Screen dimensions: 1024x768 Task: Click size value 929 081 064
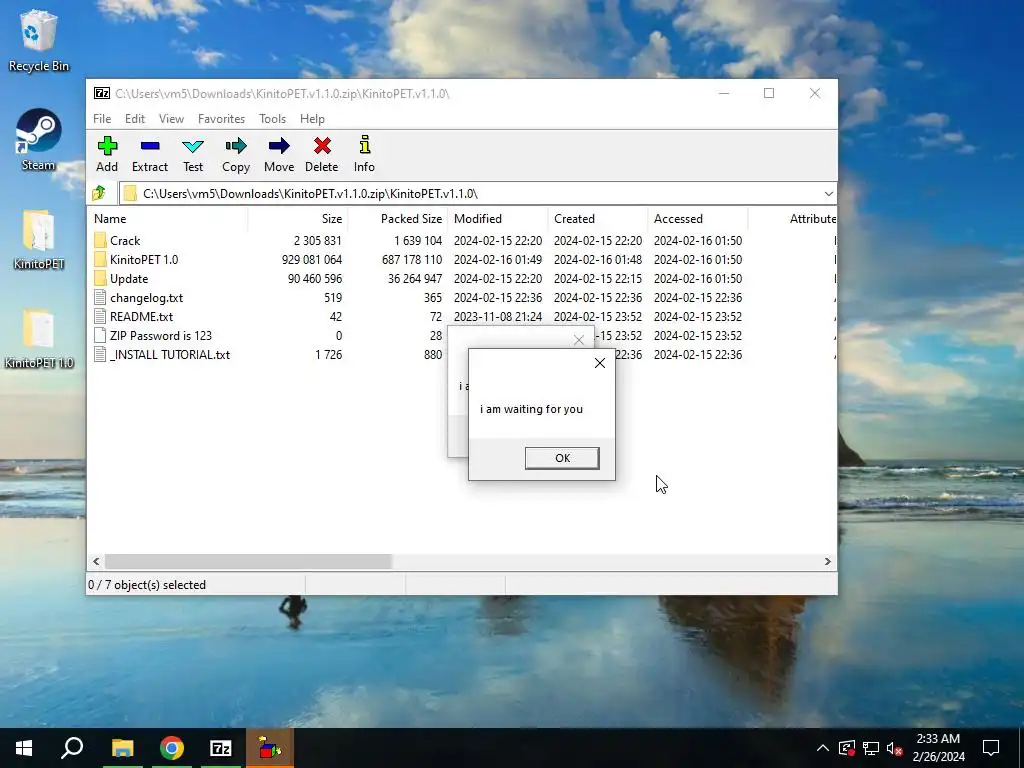pos(312,259)
